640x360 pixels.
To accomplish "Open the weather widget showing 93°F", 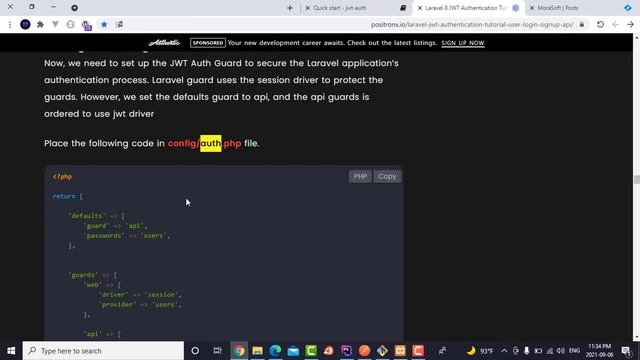I will click(x=480, y=351).
